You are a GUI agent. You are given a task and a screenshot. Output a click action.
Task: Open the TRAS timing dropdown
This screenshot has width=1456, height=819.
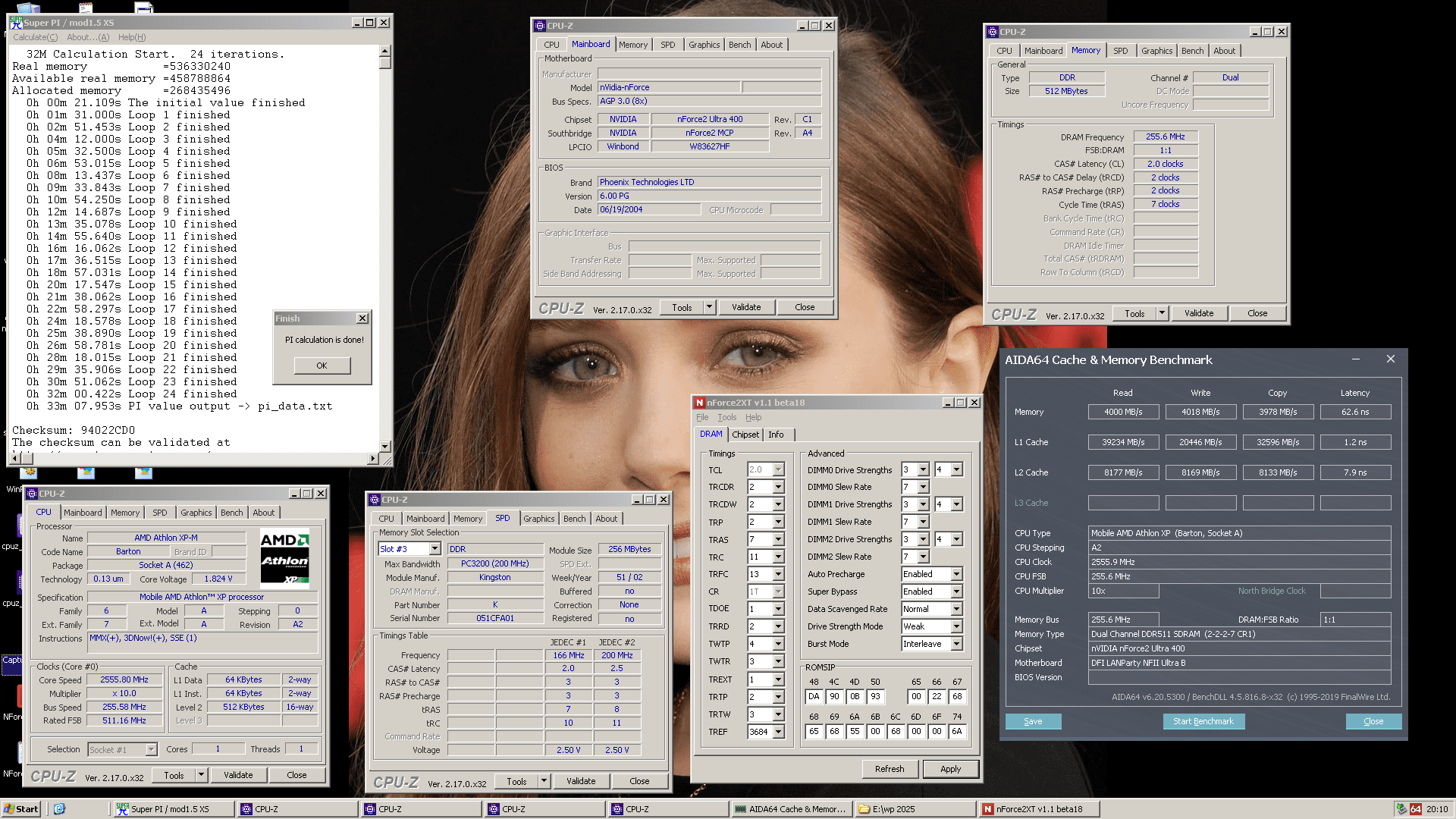pos(778,540)
